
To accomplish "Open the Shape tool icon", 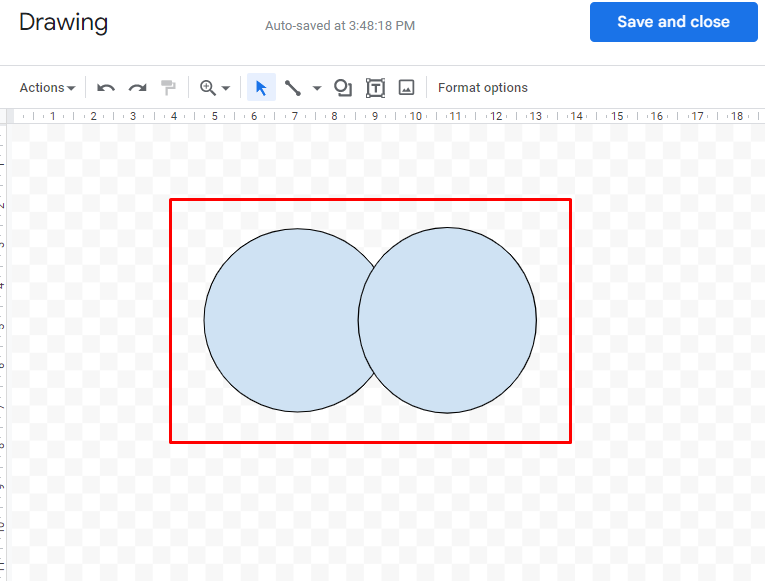I will [343, 88].
